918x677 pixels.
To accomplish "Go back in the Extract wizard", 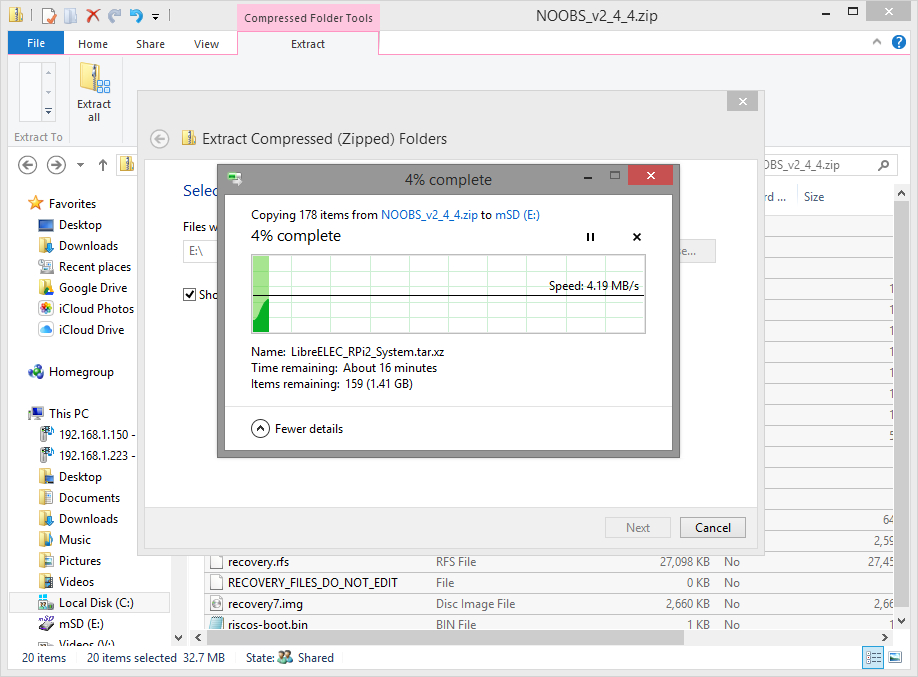I will tap(159, 139).
